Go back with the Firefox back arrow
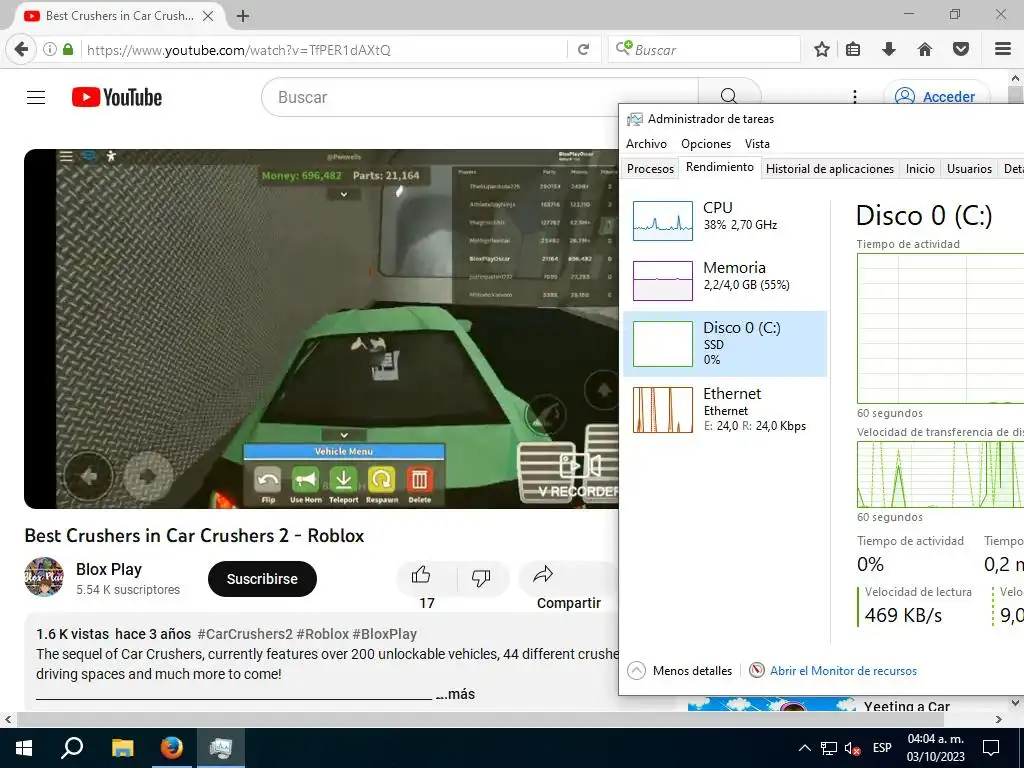The image size is (1024, 768). click(21, 50)
